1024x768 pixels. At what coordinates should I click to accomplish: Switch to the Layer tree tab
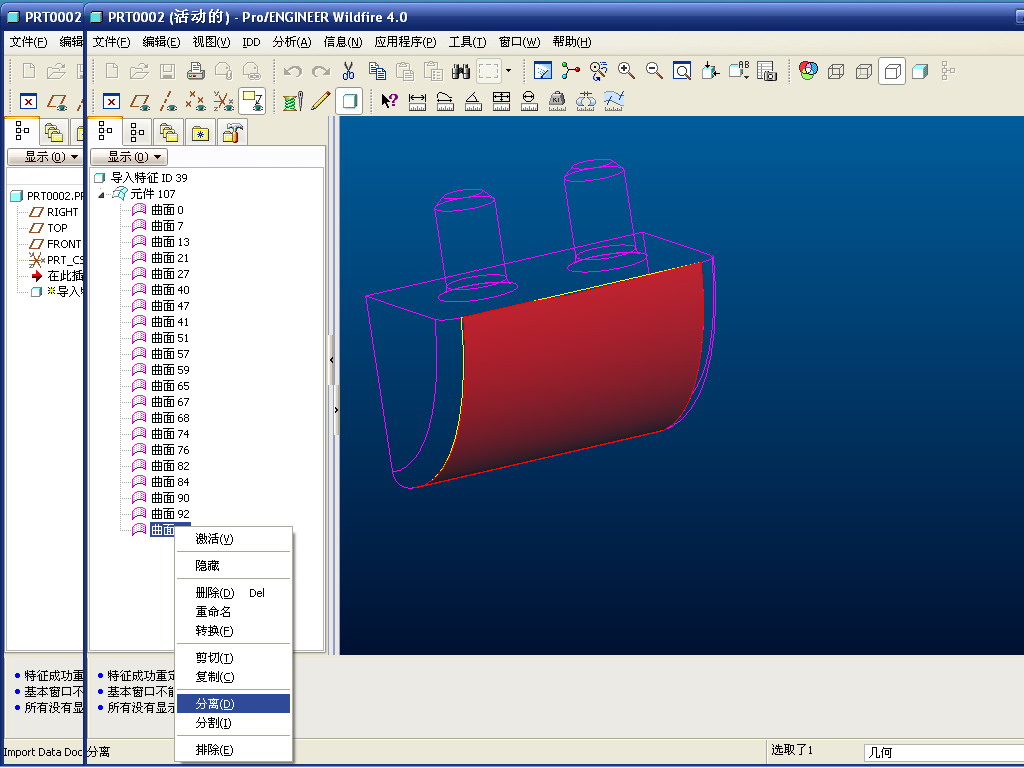(137, 133)
